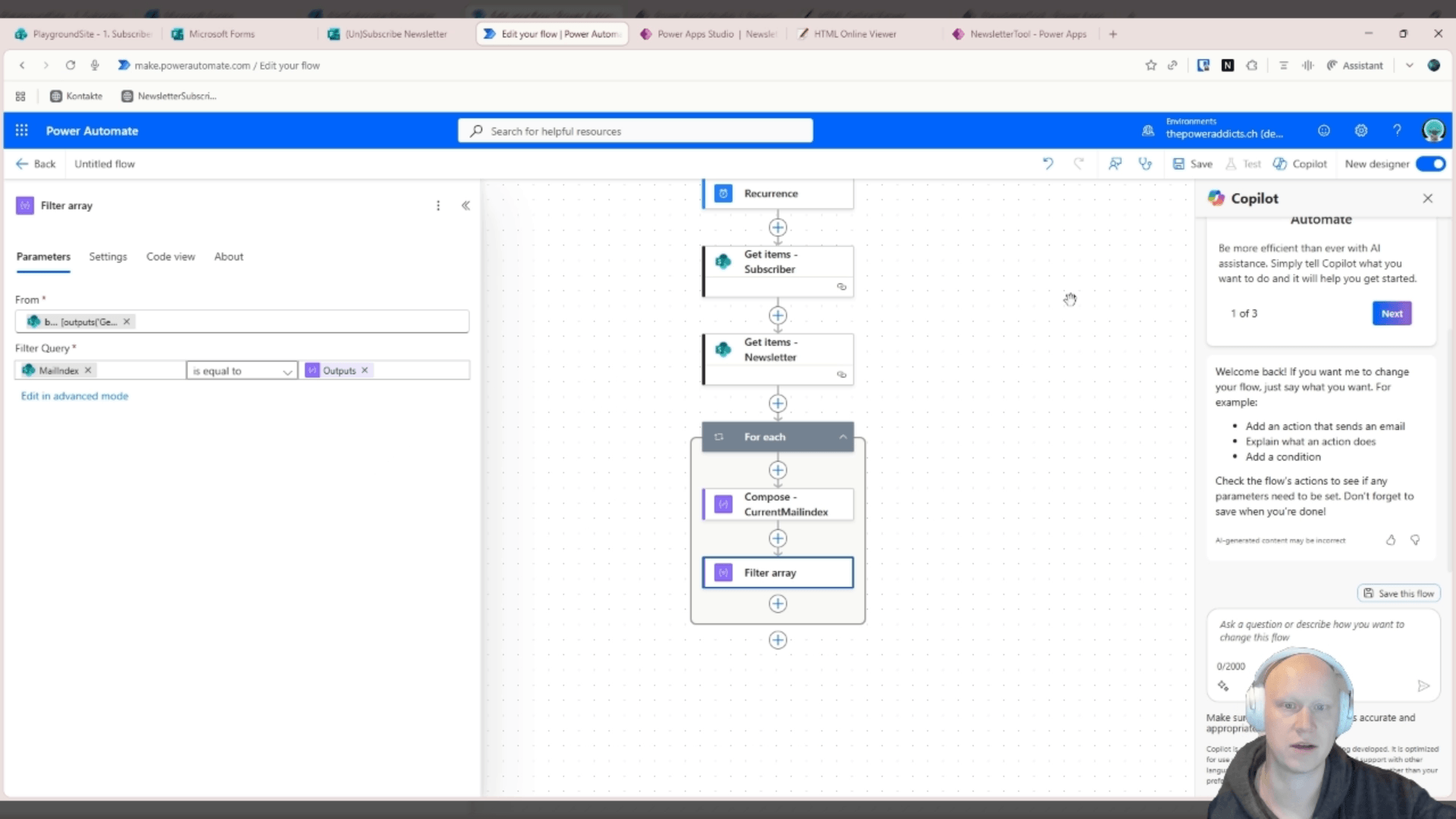Open the browser Assistant button
The image size is (1456, 819).
[1354, 65]
